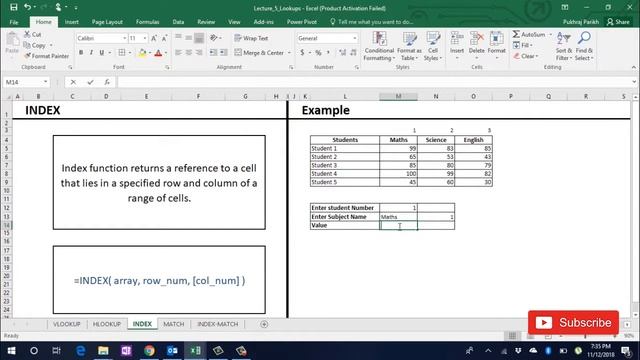Viewport: 640px width, 360px height.
Task: Select the Format Painter brush
Action: (x=27, y=56)
